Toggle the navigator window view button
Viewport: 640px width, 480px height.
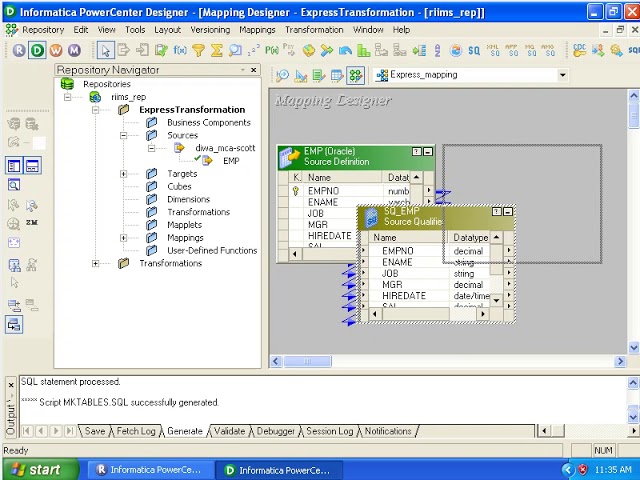coord(14,166)
